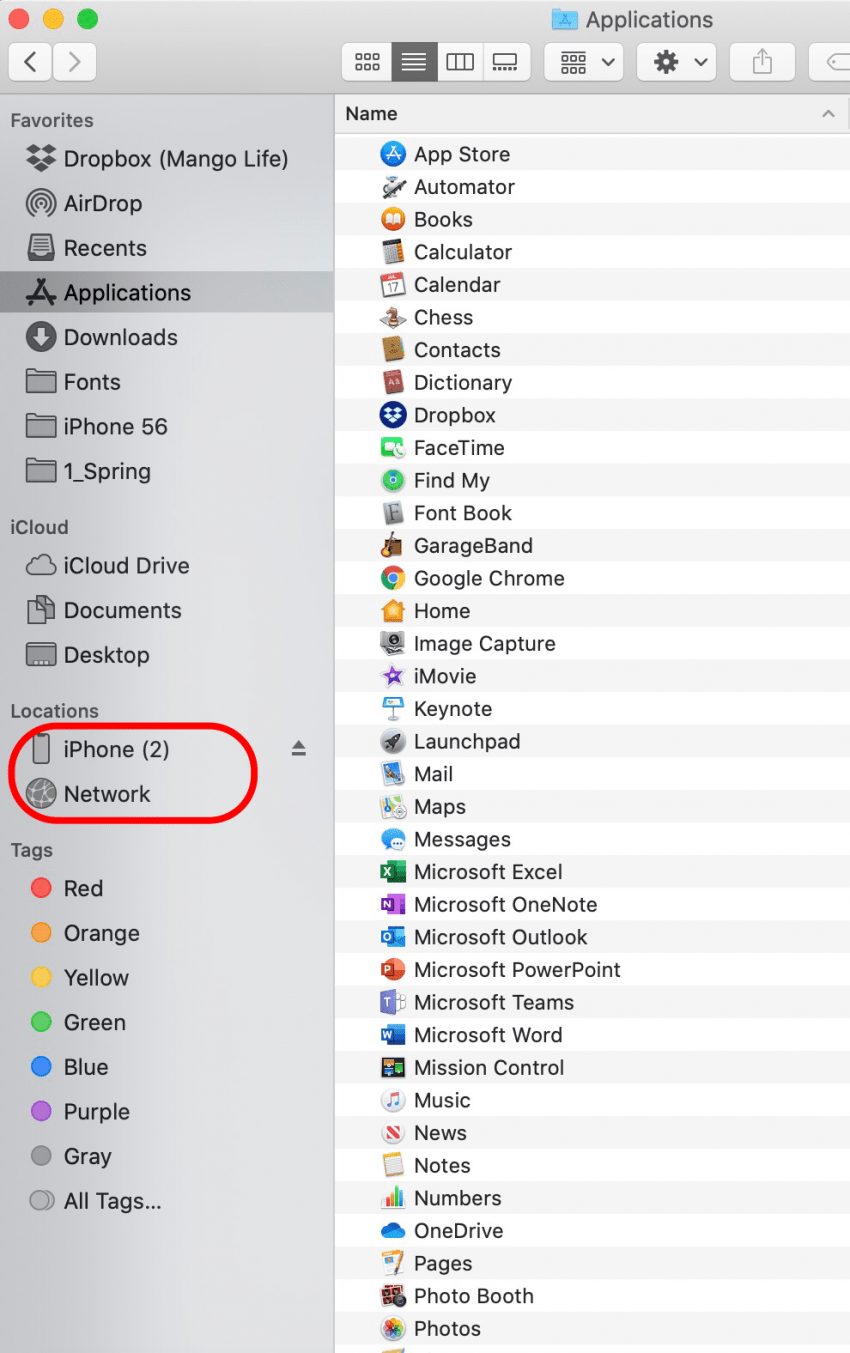Viewport: 850px width, 1353px height.
Task: Select the Launchpad rocket icon
Action: point(393,742)
